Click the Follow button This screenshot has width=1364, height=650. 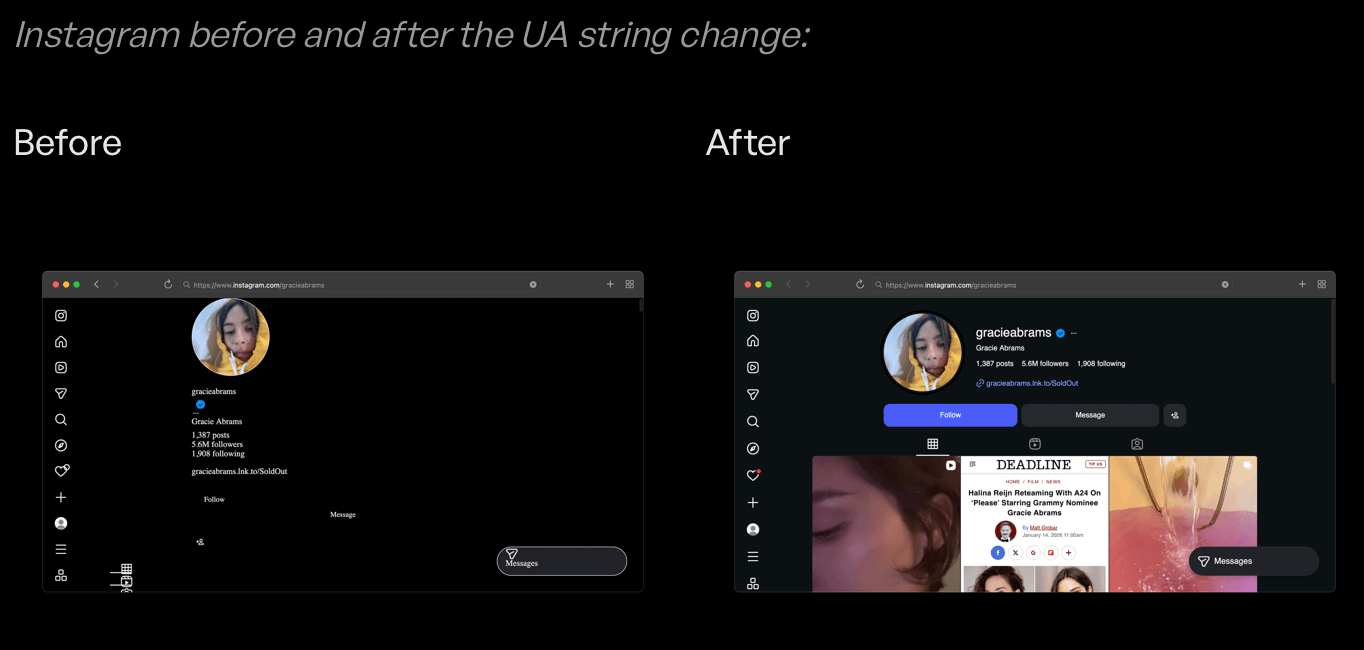(x=949, y=414)
